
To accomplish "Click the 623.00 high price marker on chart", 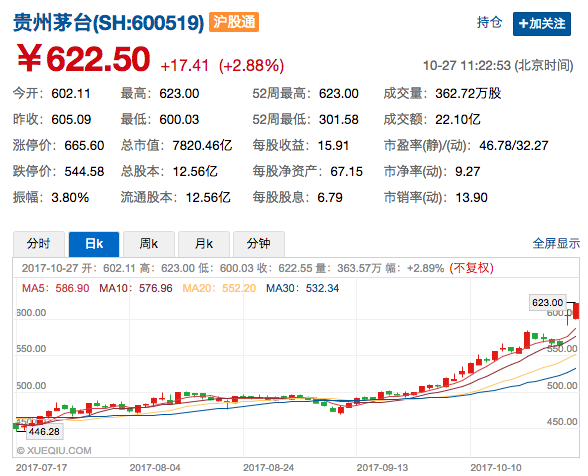I will (548, 302).
